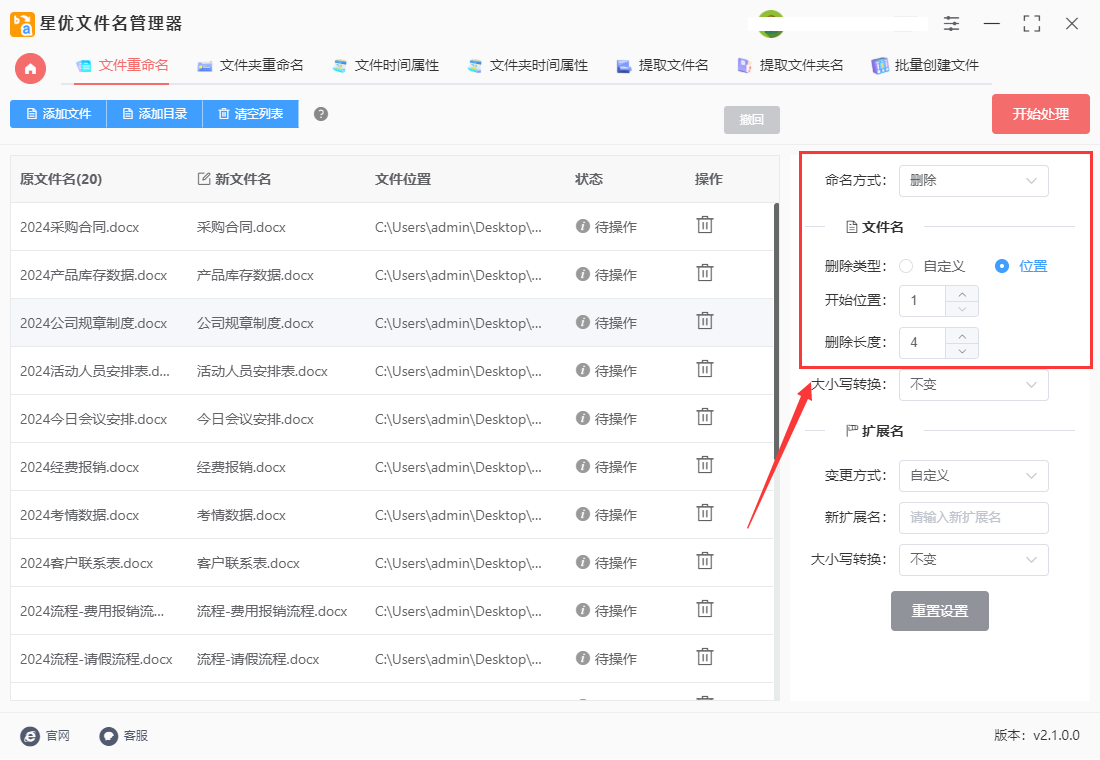Expand file name 大小写转换 dropdown
Image resolution: width=1100 pixels, height=760 pixels.
pyautogui.click(x=973, y=385)
